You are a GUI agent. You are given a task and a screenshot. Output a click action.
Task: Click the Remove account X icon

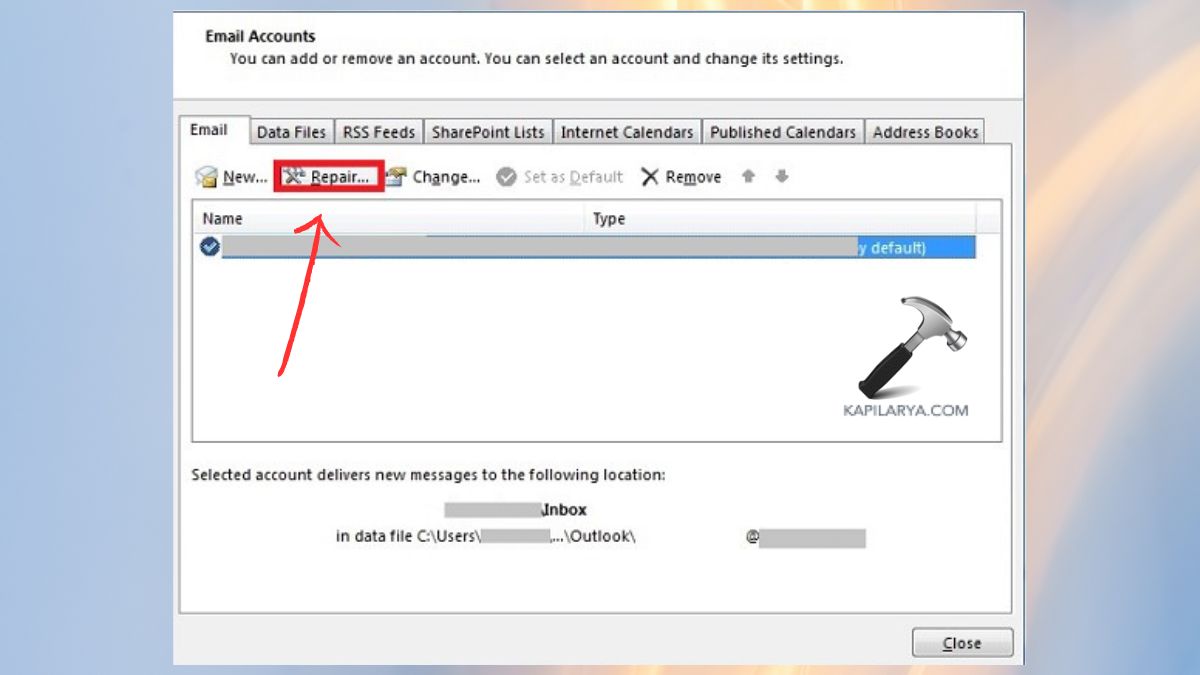click(x=650, y=176)
